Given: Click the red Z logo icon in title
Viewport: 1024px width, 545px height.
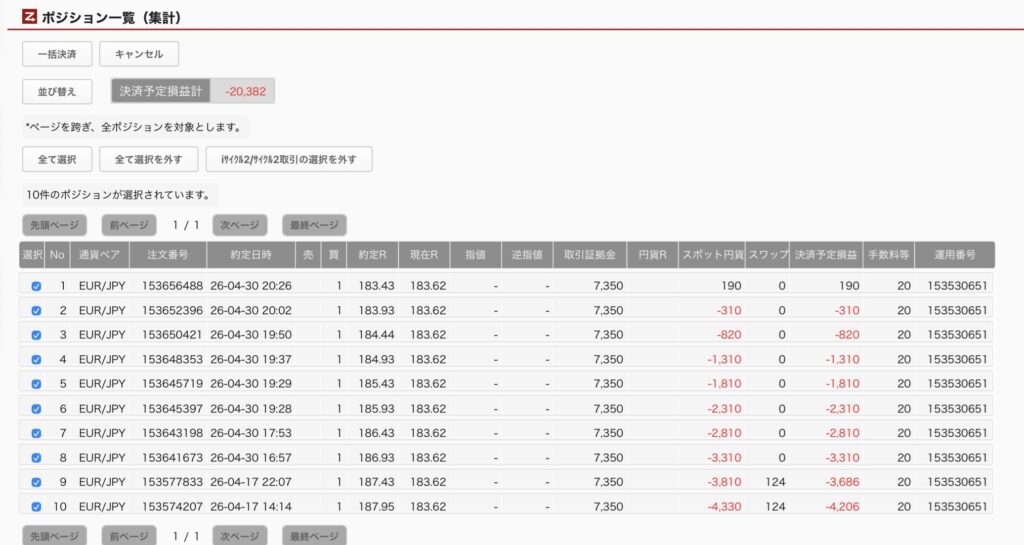Looking at the screenshot, I should click(x=29, y=16).
